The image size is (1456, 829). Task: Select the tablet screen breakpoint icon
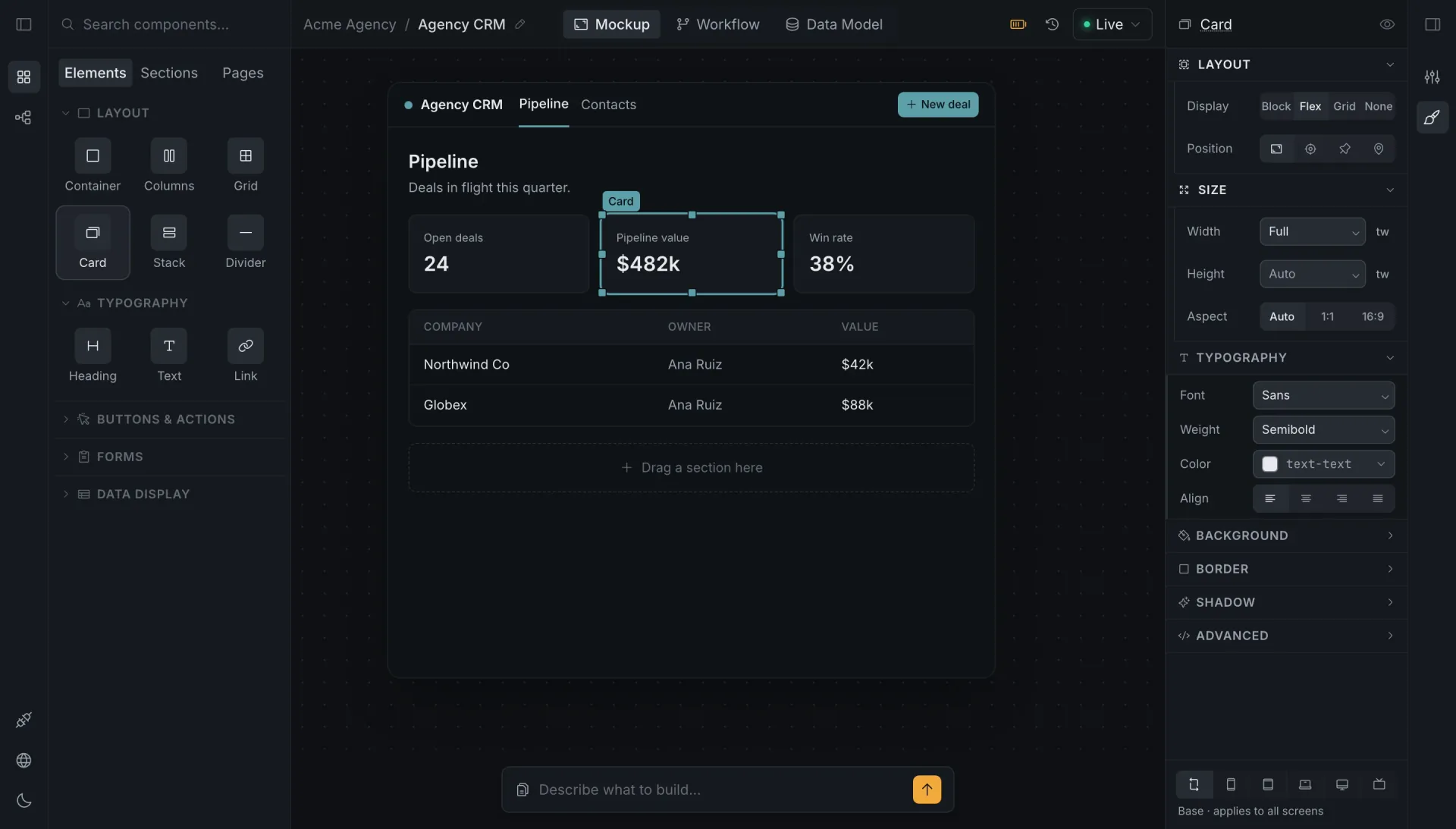[x=1267, y=784]
